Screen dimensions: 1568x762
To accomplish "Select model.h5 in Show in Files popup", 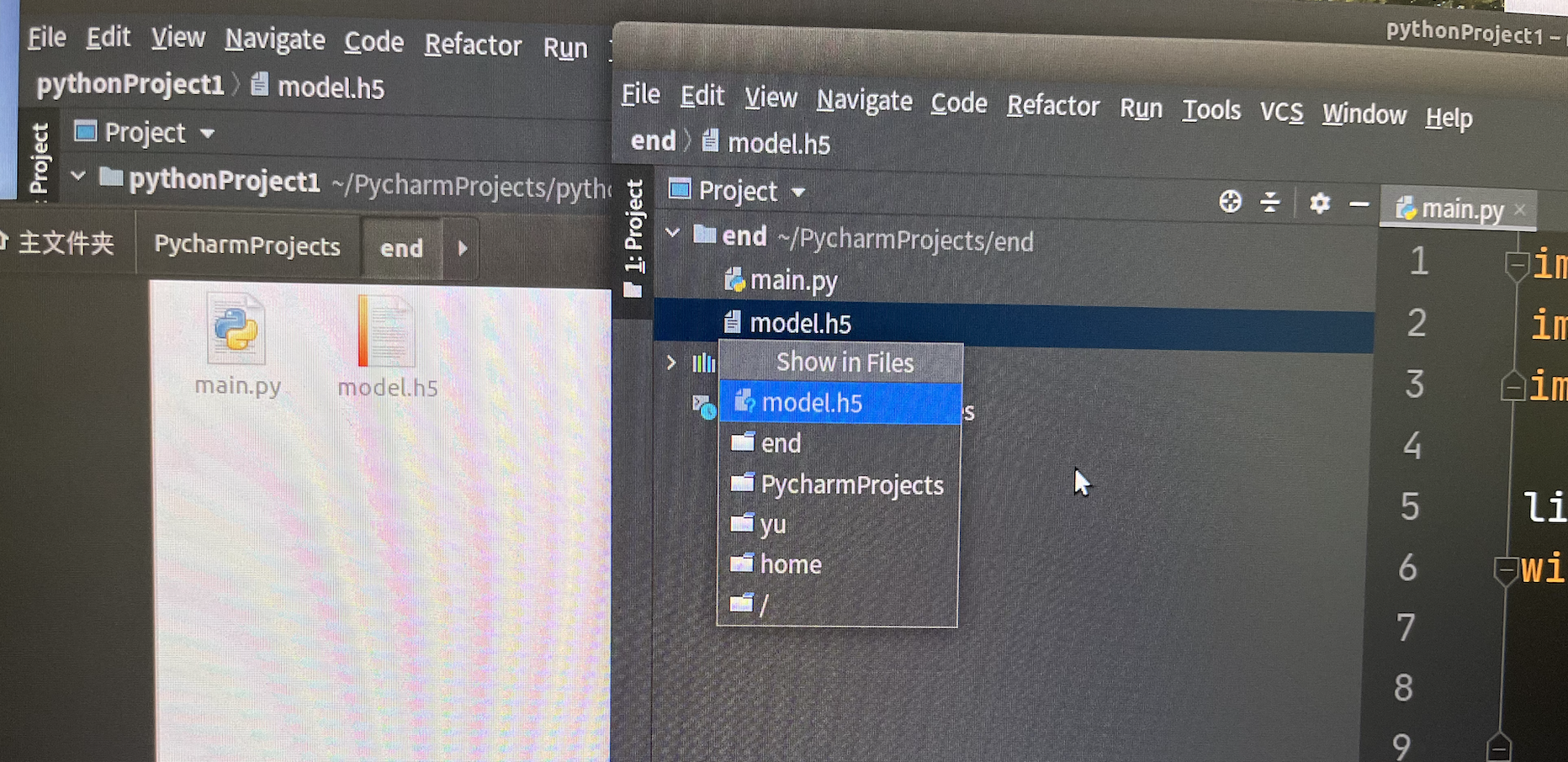I will click(x=840, y=403).
